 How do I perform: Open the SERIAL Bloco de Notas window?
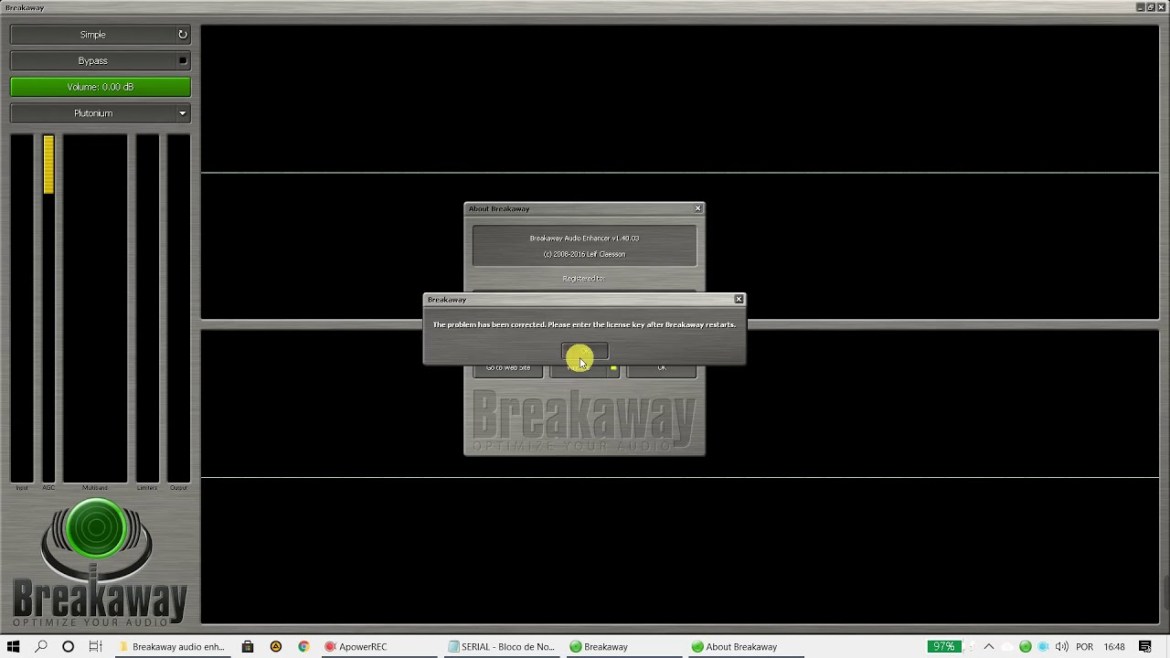[x=501, y=647]
